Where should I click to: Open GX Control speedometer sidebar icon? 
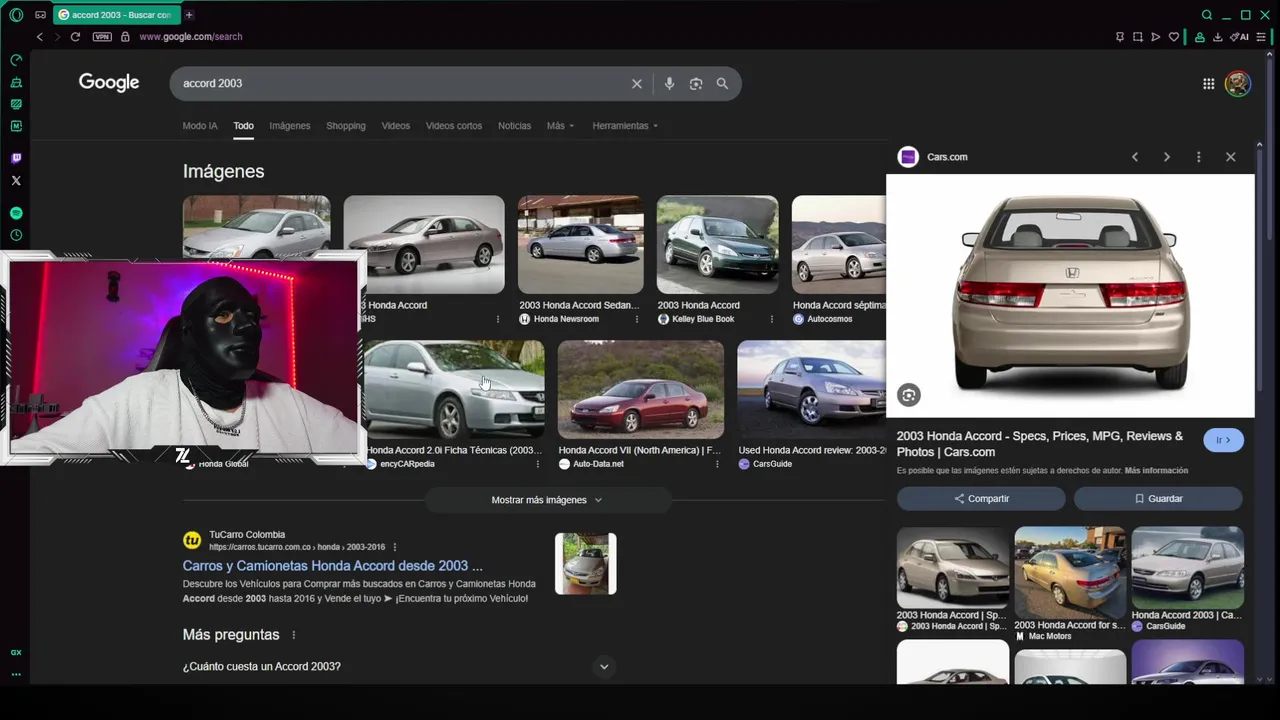coord(16,60)
